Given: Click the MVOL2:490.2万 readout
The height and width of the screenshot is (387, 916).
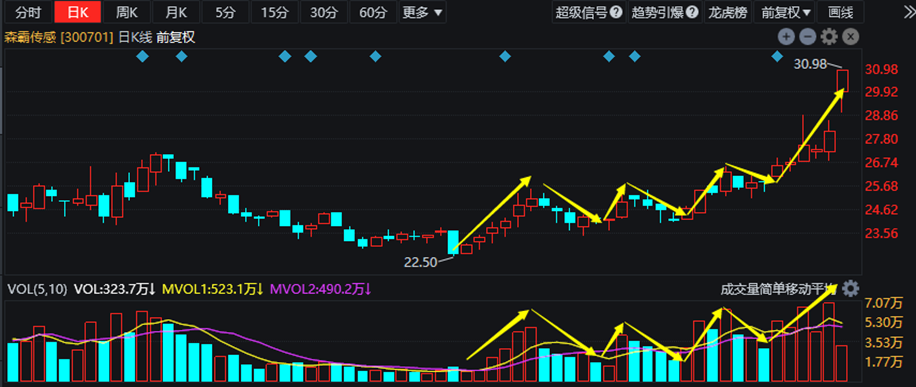Looking at the screenshot, I should [x=320, y=288].
